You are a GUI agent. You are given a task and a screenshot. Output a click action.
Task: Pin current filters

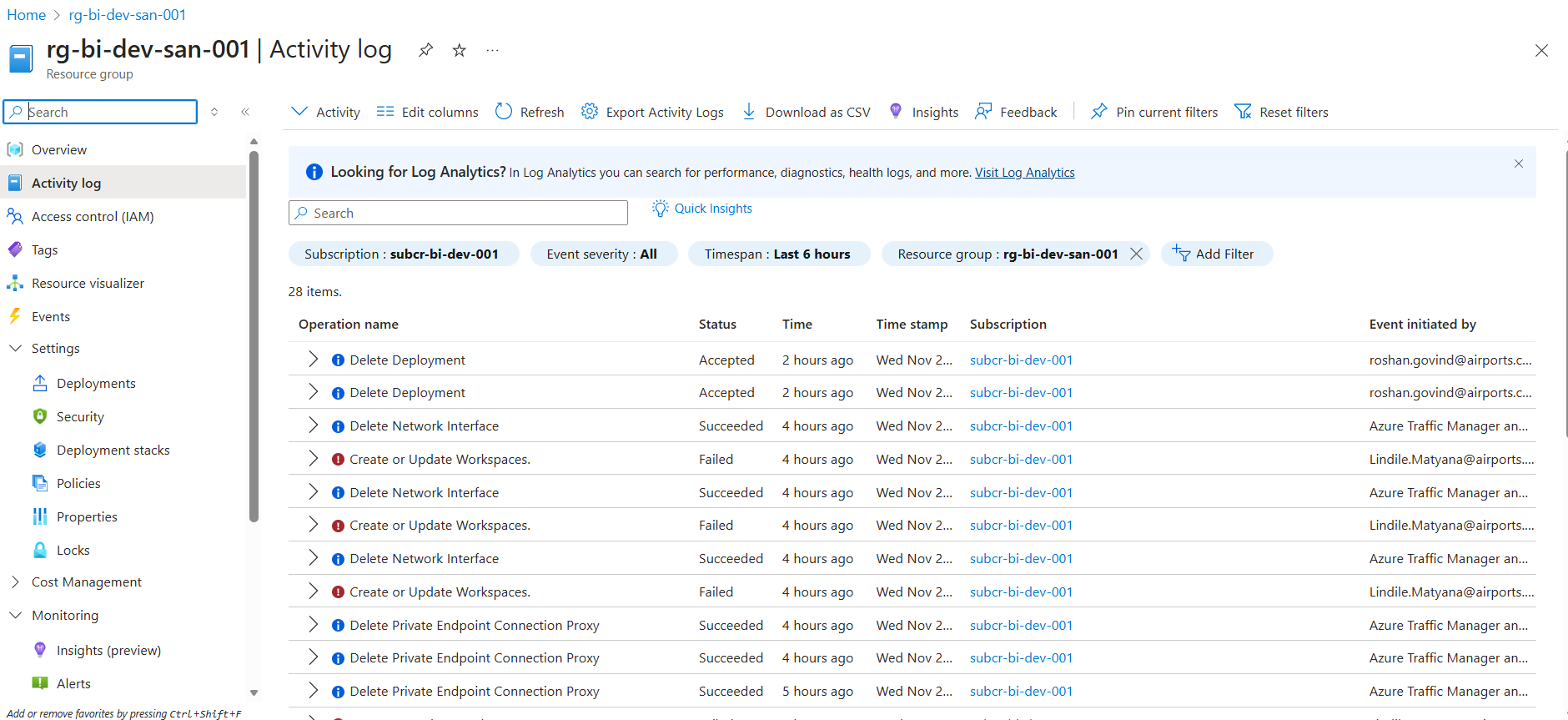click(1154, 112)
